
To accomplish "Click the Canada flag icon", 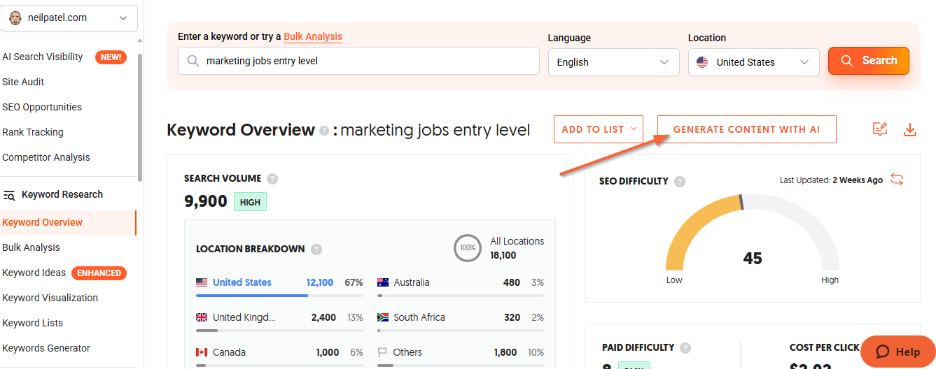I will [202, 352].
